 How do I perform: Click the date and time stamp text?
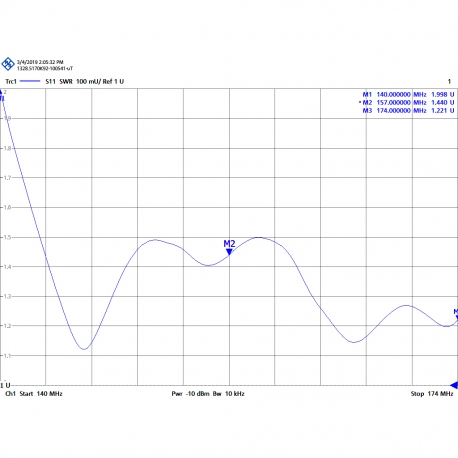(40, 62)
